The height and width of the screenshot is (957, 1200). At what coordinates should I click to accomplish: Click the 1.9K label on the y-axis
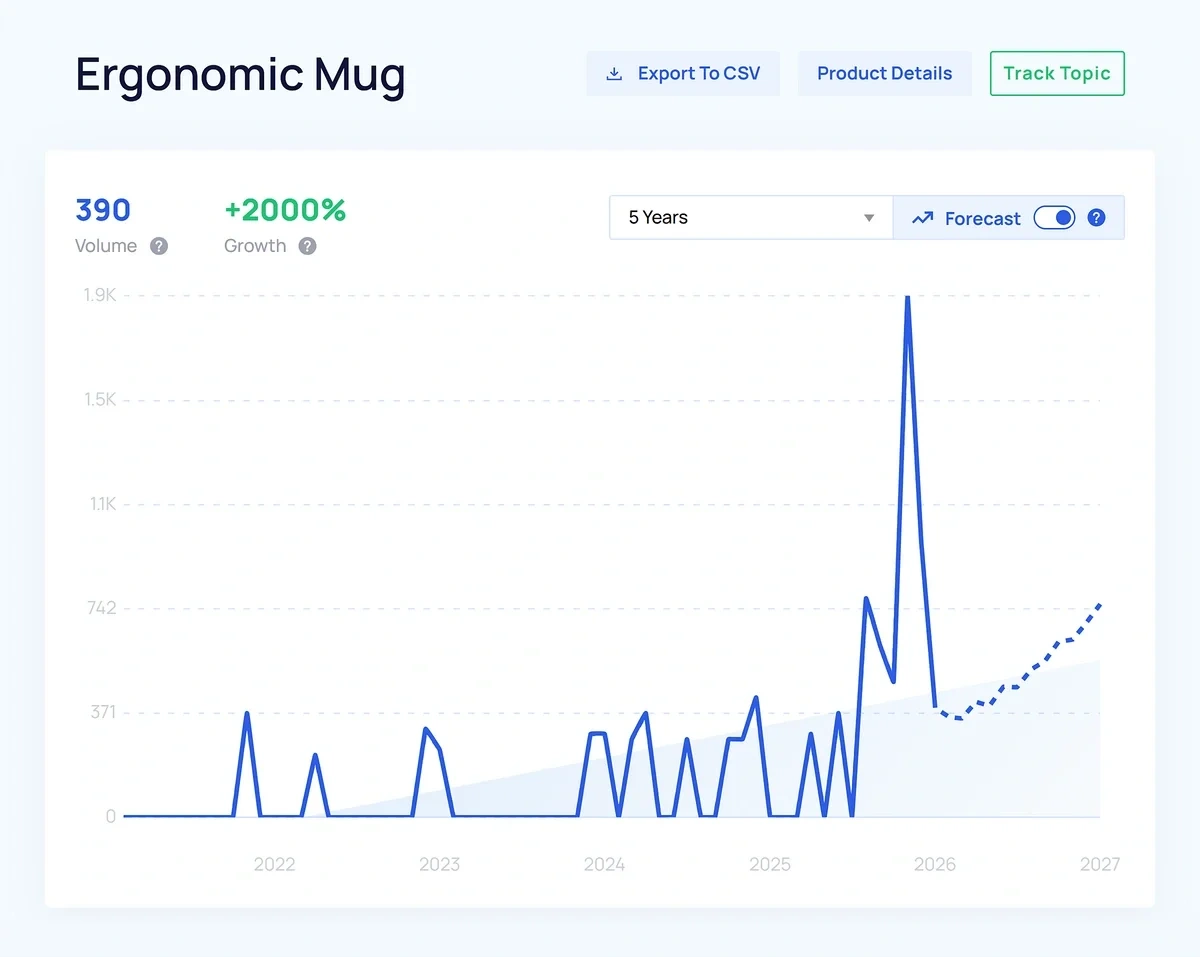coord(100,295)
